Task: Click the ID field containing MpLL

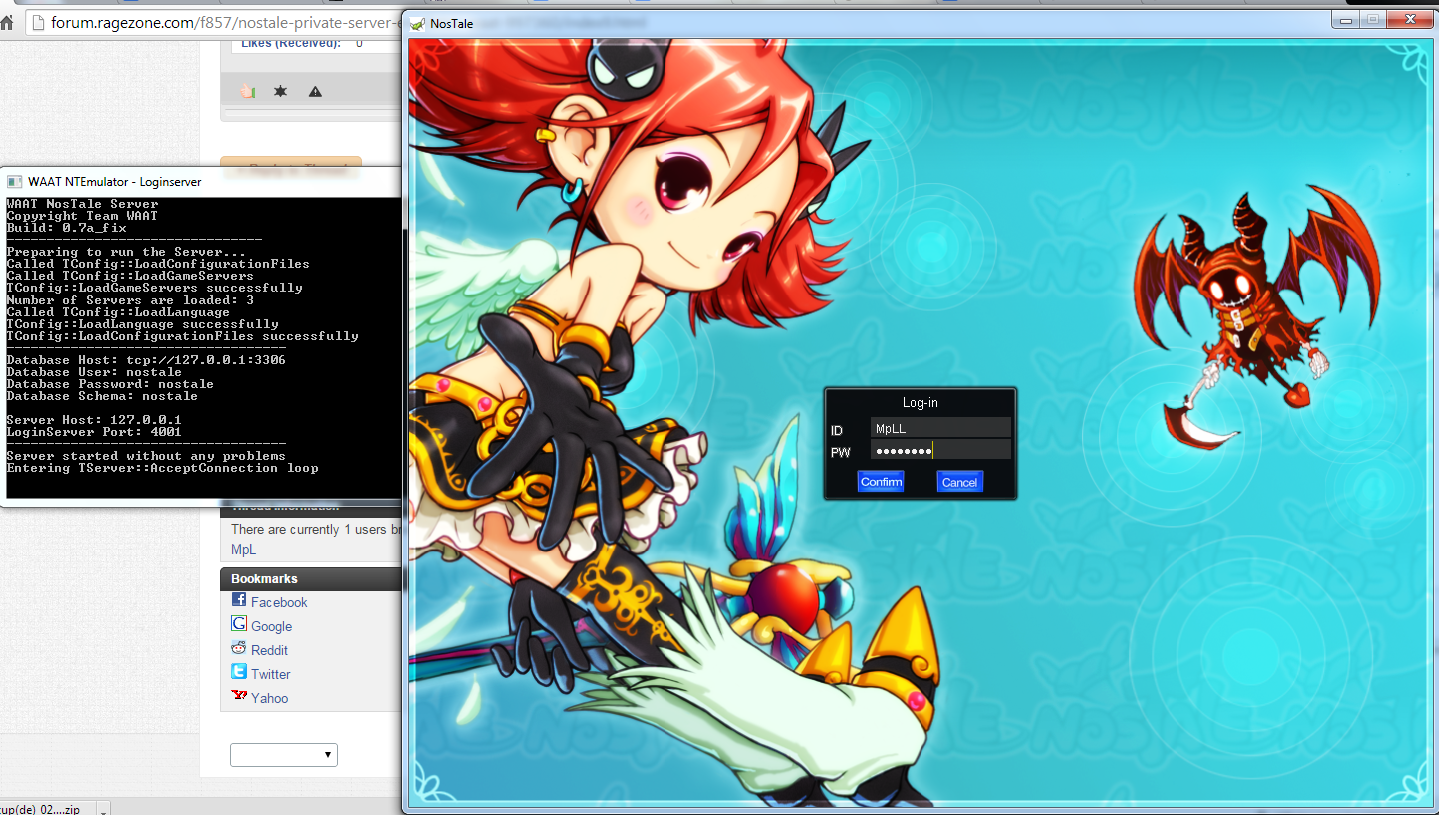Action: pos(940,428)
